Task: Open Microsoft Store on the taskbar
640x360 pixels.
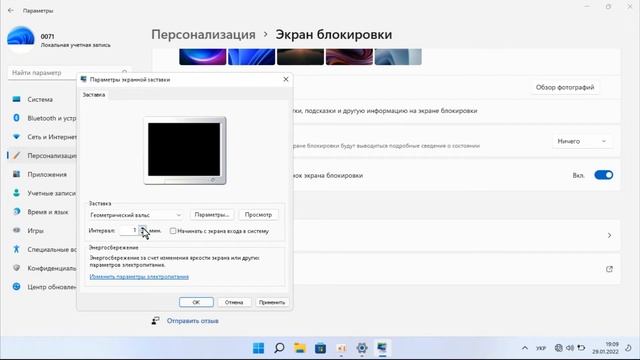Action: (320, 348)
